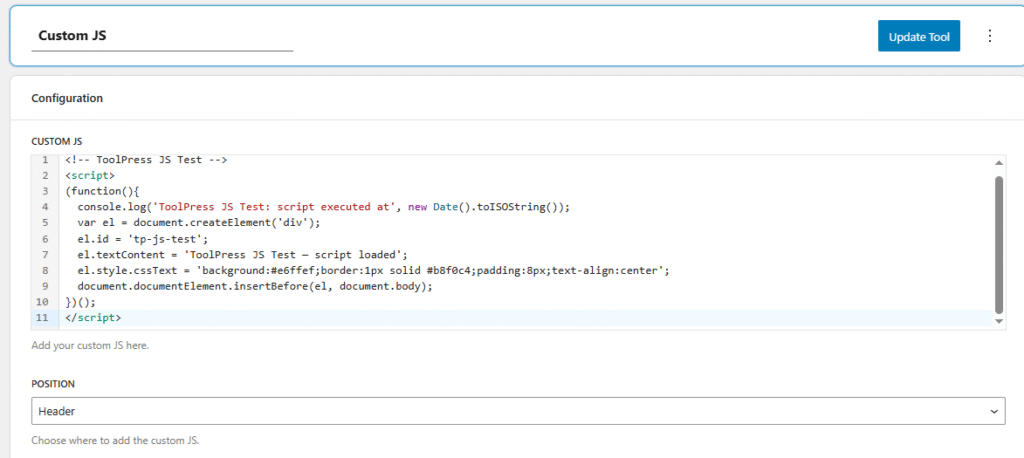Place cursor on the el.style.cssText line

point(373,270)
